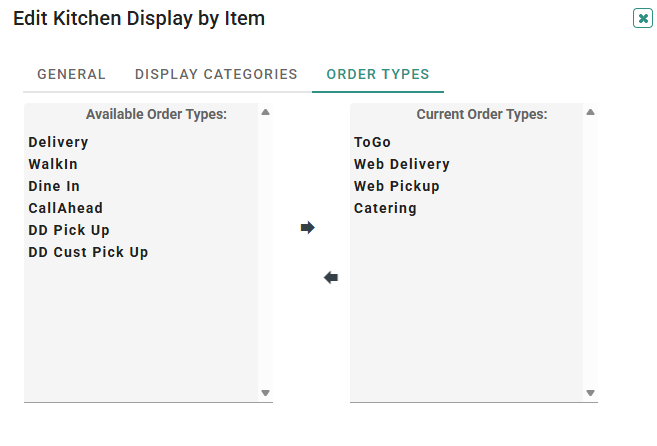Select Delivery in available order types
Screen dimensions: 657x446
(58, 142)
